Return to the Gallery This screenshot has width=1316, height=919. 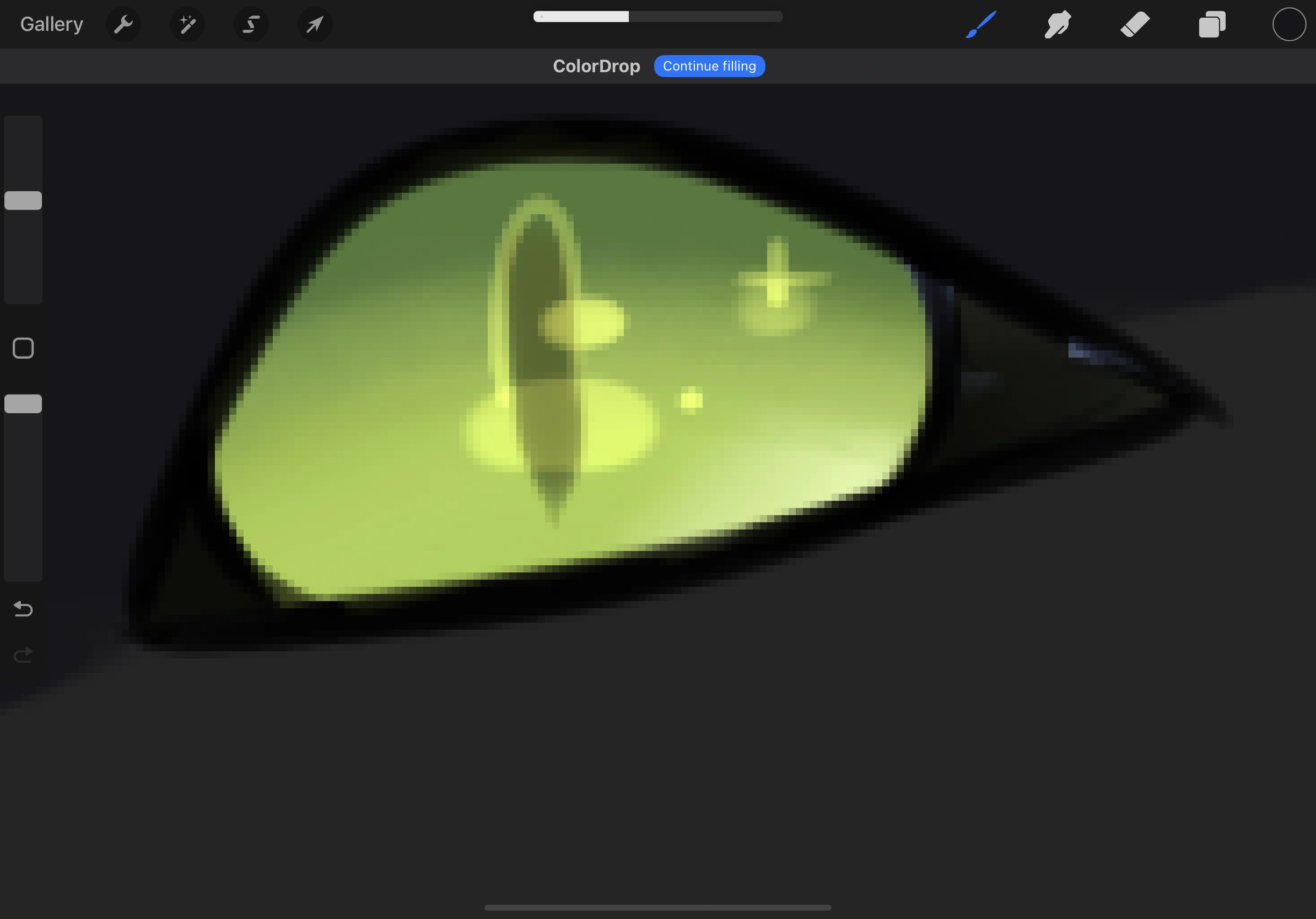pyautogui.click(x=52, y=25)
